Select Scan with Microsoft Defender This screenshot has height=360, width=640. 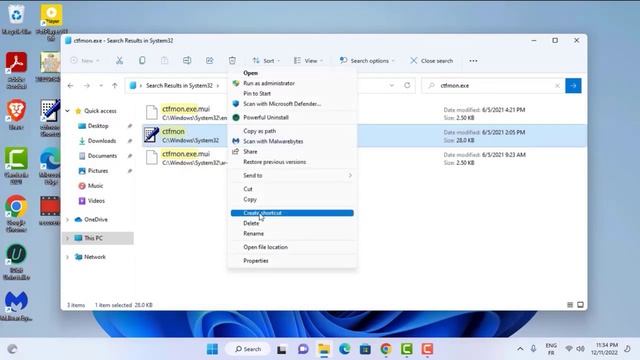(292, 104)
